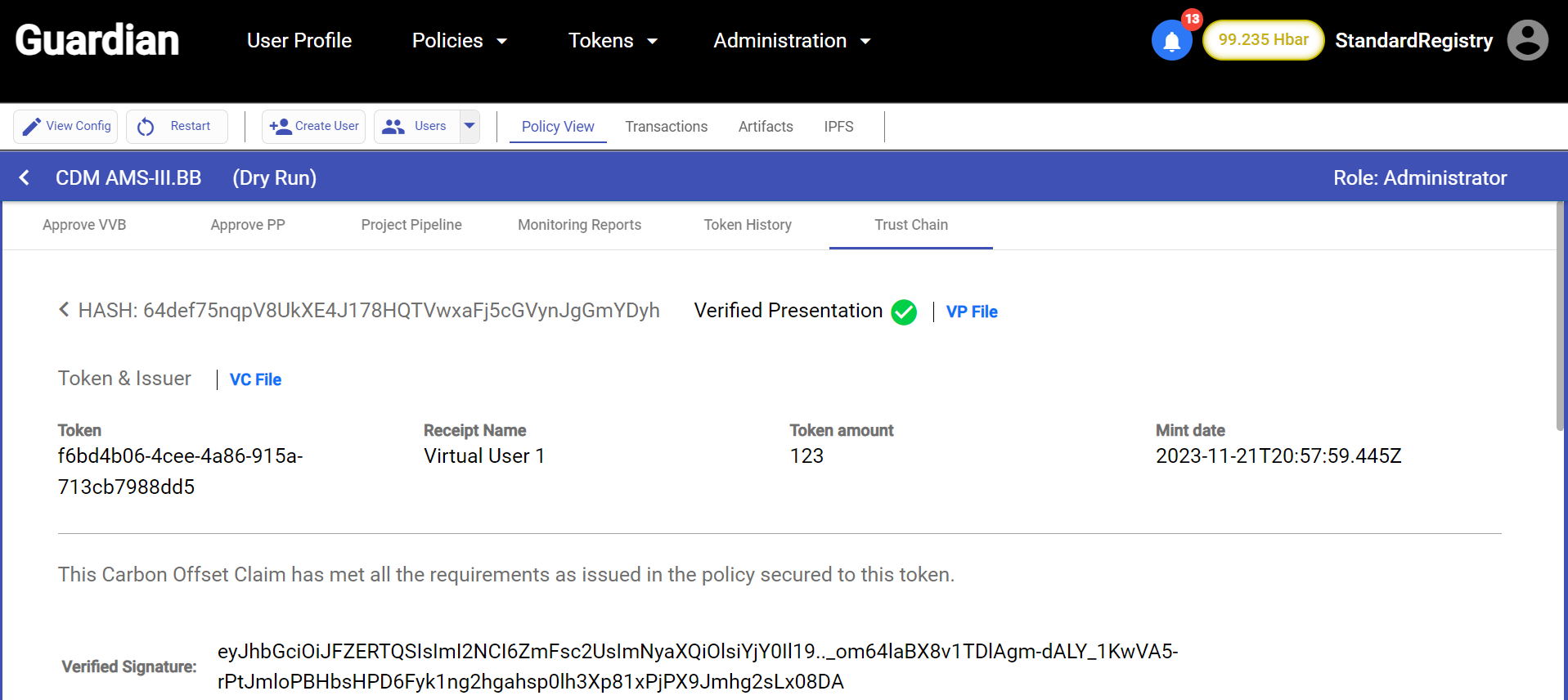Click the green verified checkmark icon
This screenshot has height=700, width=1568.
[904, 312]
